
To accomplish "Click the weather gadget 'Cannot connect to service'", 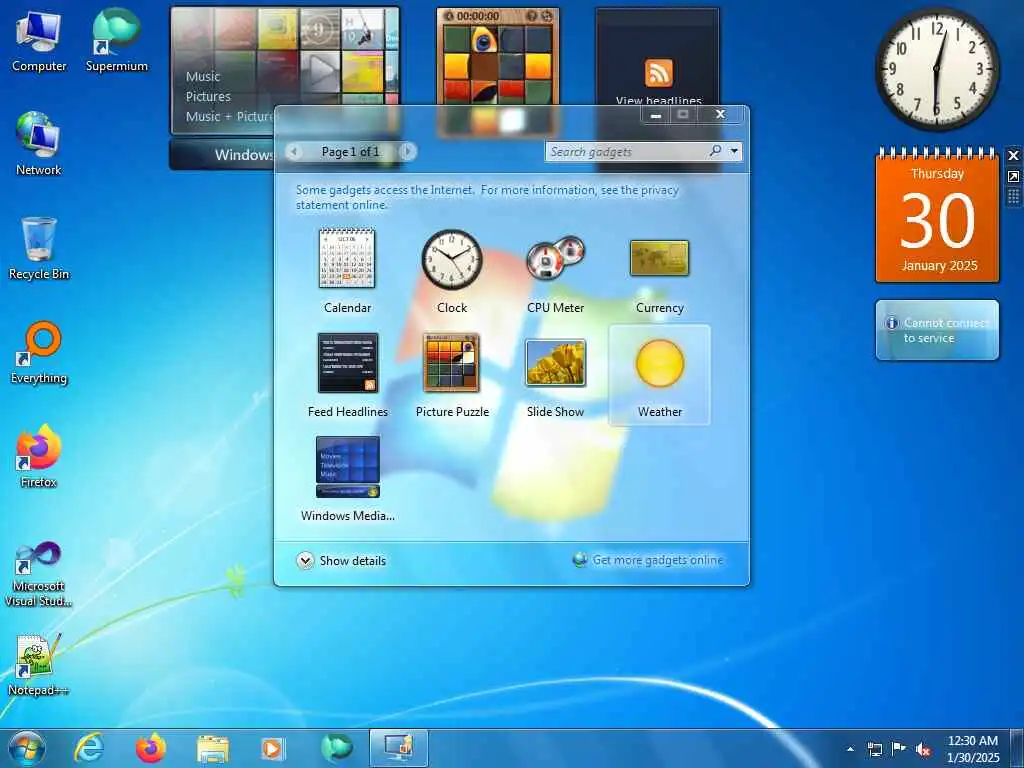I will [x=937, y=330].
